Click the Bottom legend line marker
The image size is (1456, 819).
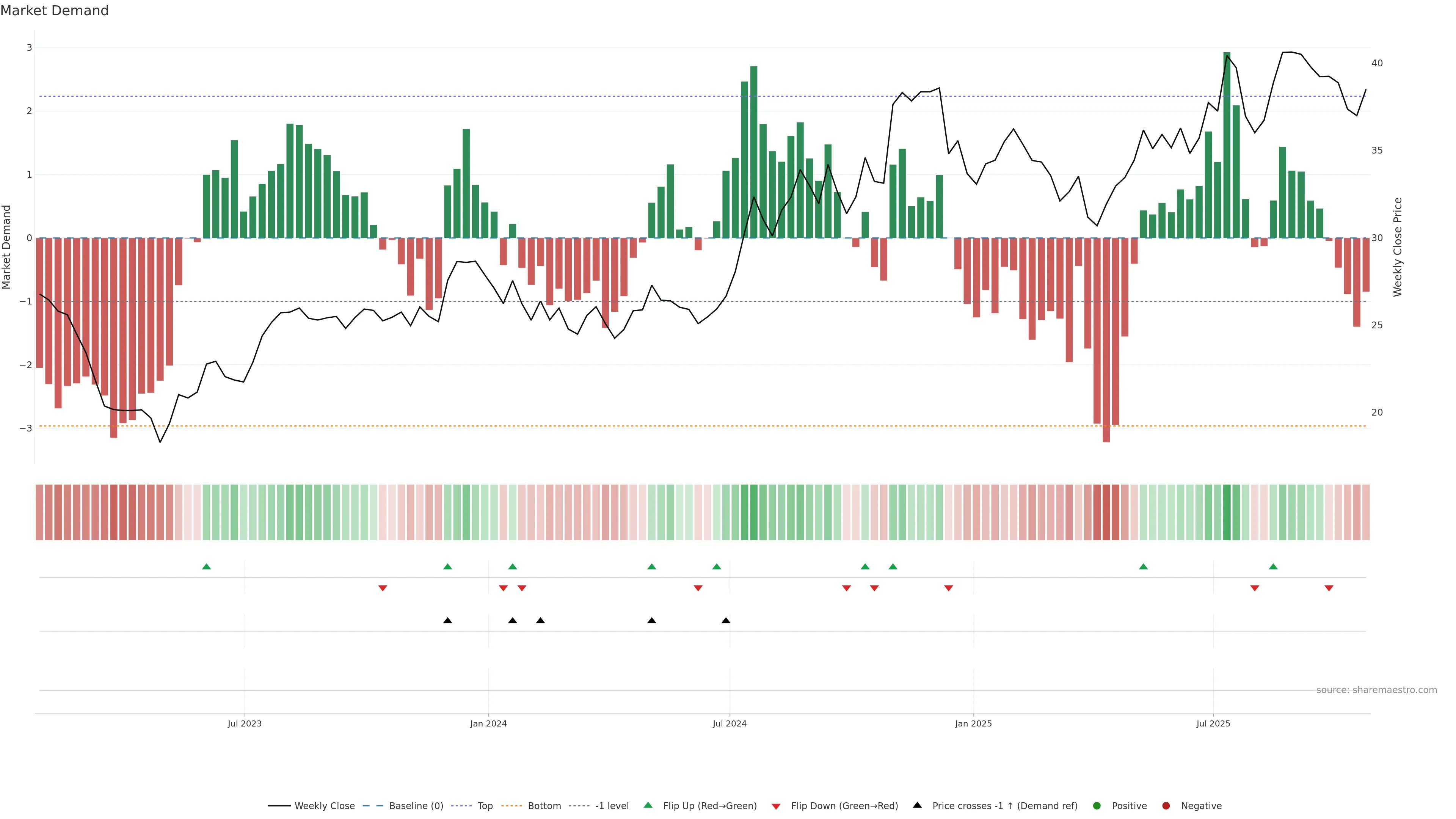(511, 805)
